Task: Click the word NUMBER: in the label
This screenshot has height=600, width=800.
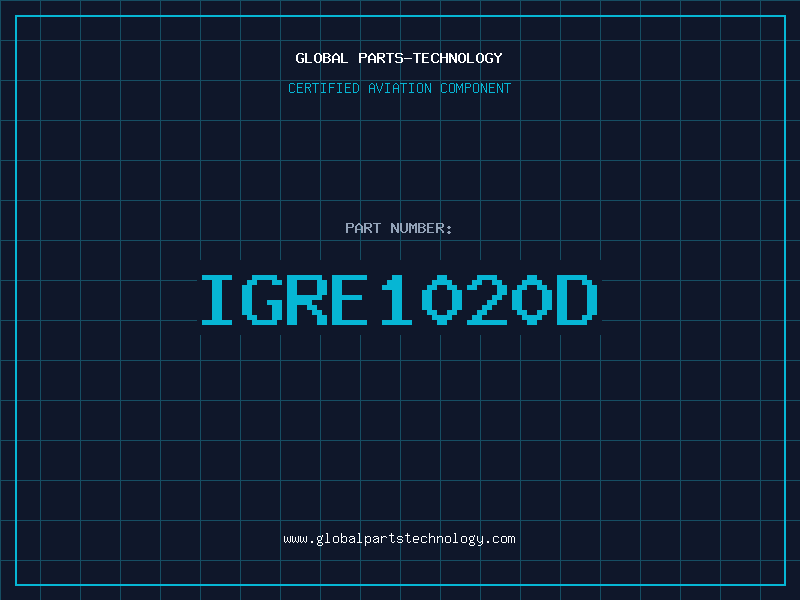Action: (x=422, y=228)
